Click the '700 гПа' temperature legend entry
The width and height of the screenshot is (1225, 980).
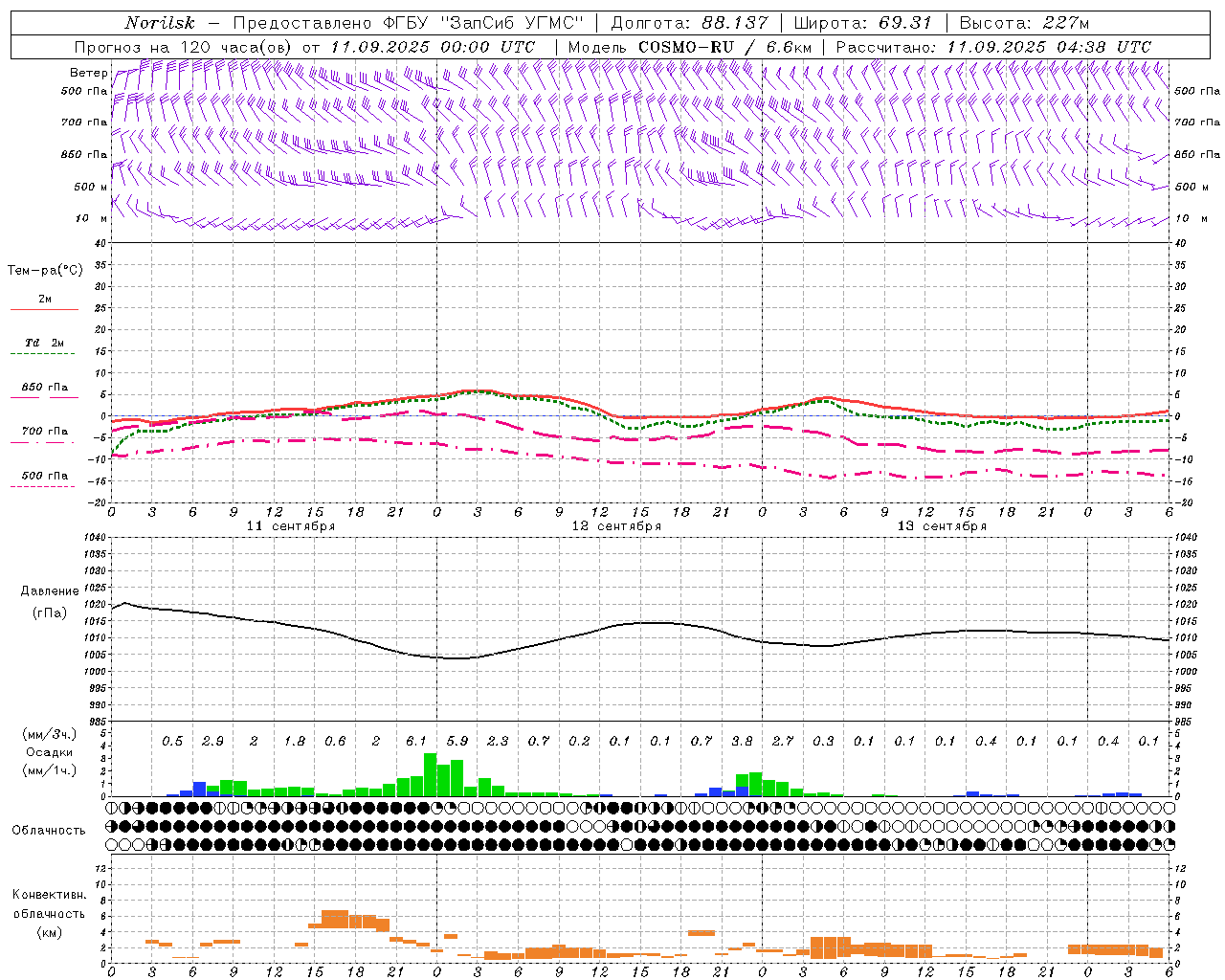(45, 432)
